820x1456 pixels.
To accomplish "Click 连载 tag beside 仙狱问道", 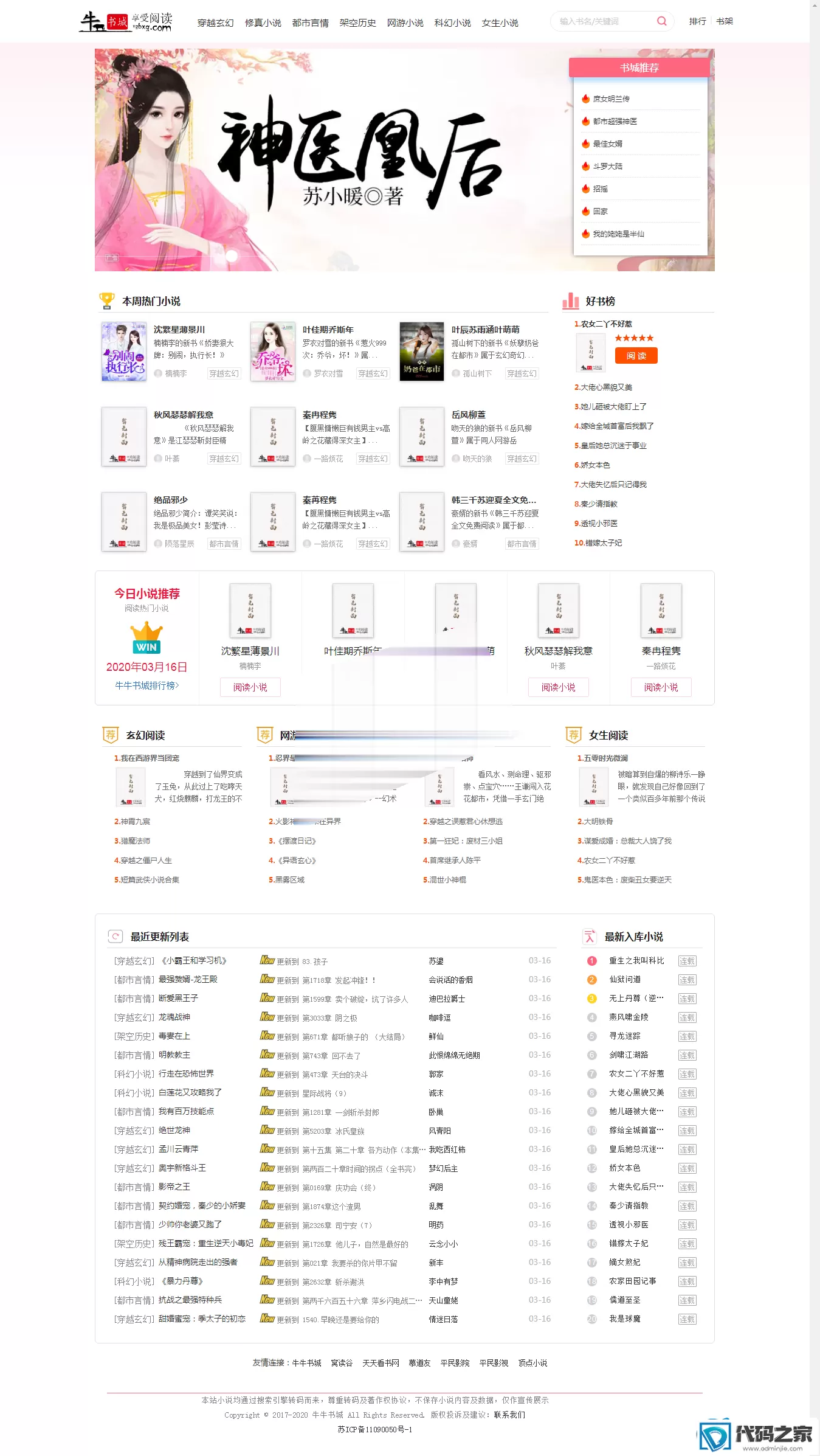I will (x=687, y=980).
